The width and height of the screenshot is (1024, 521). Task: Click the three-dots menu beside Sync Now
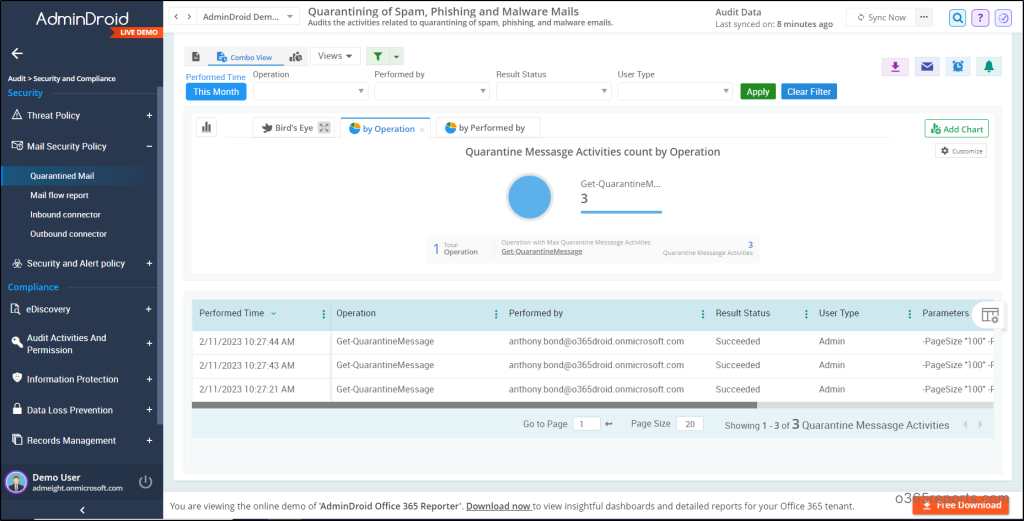923,18
